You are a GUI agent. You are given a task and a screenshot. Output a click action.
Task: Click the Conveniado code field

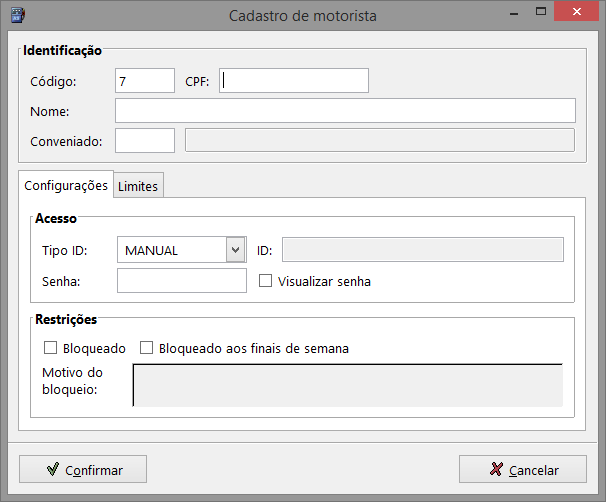[145, 141]
